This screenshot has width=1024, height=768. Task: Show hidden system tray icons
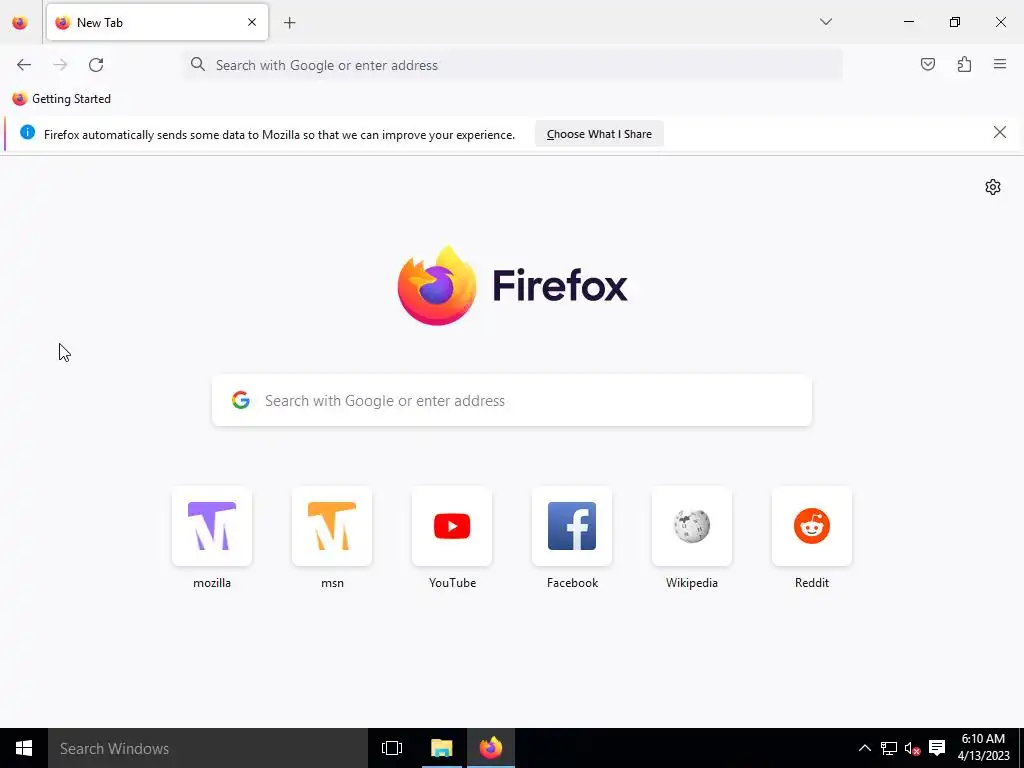[864, 748]
